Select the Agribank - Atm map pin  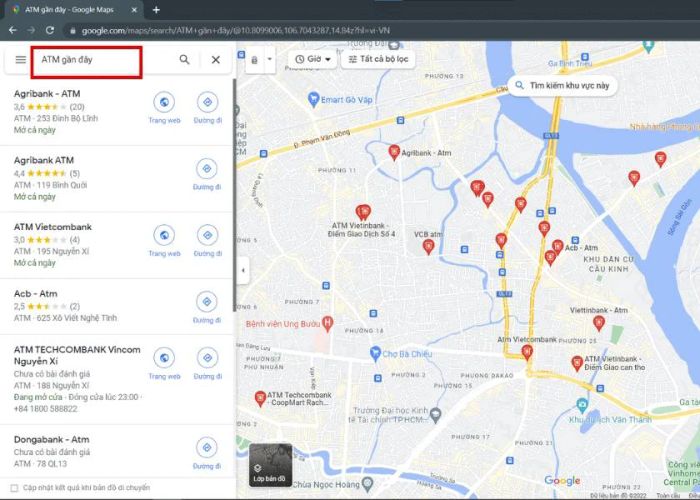pos(394,152)
